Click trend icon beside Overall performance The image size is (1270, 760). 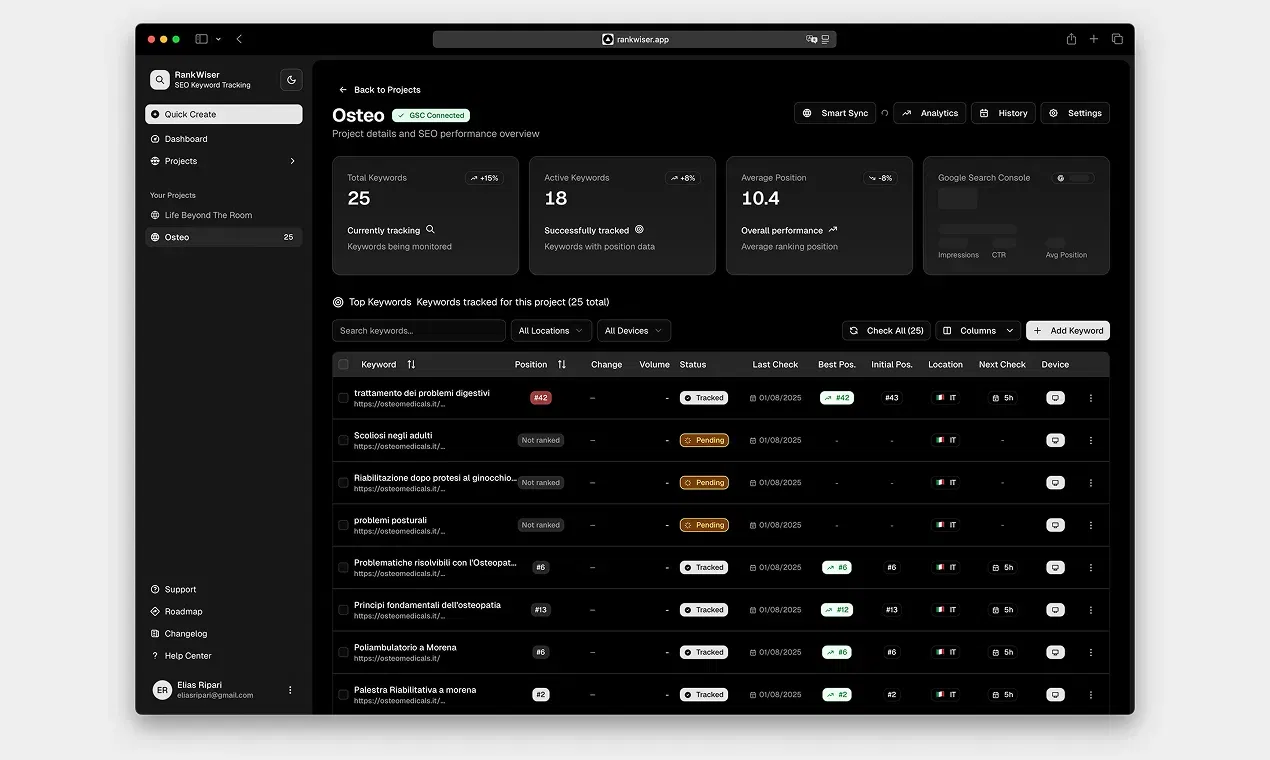[x=833, y=229]
